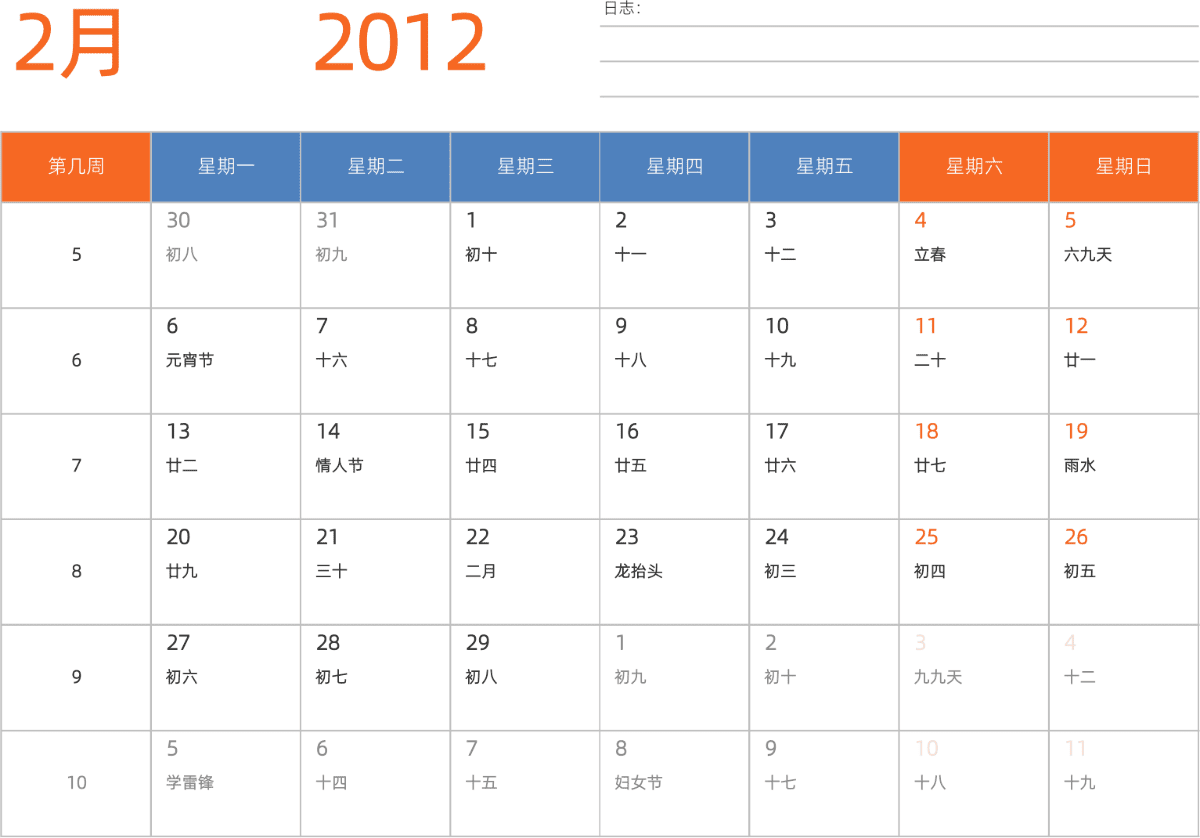Click the "立春" solar term label
1200x838 pixels.
930,255
